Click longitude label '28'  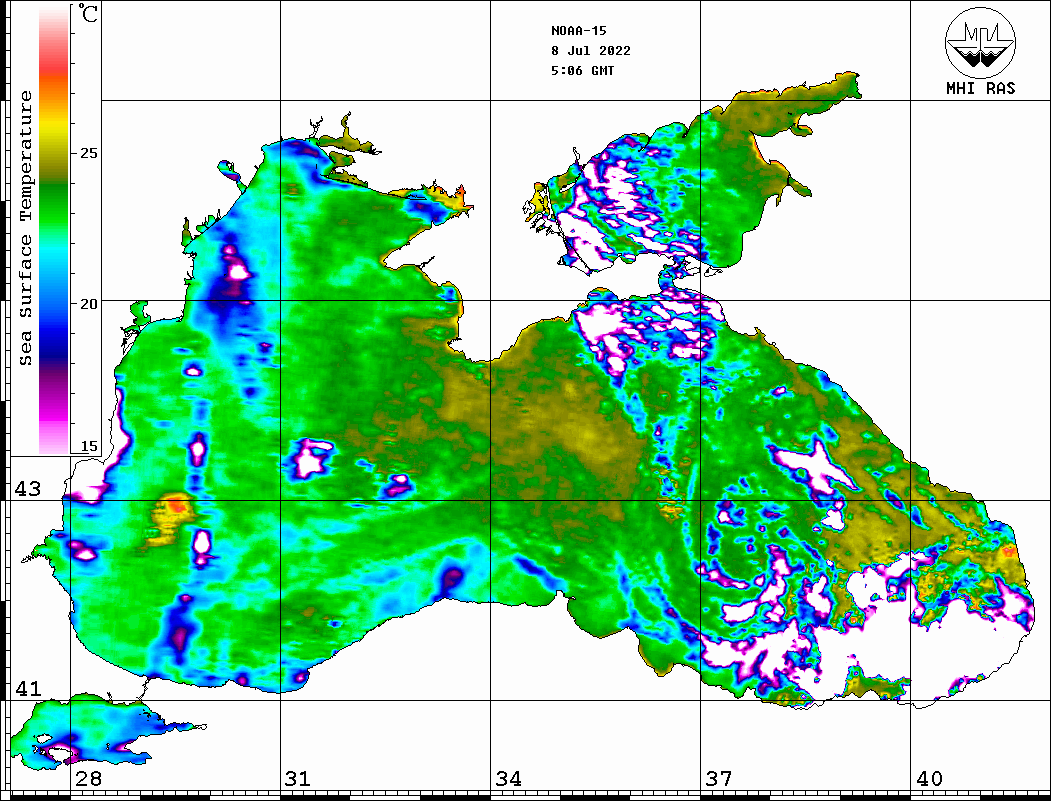[x=88, y=779]
